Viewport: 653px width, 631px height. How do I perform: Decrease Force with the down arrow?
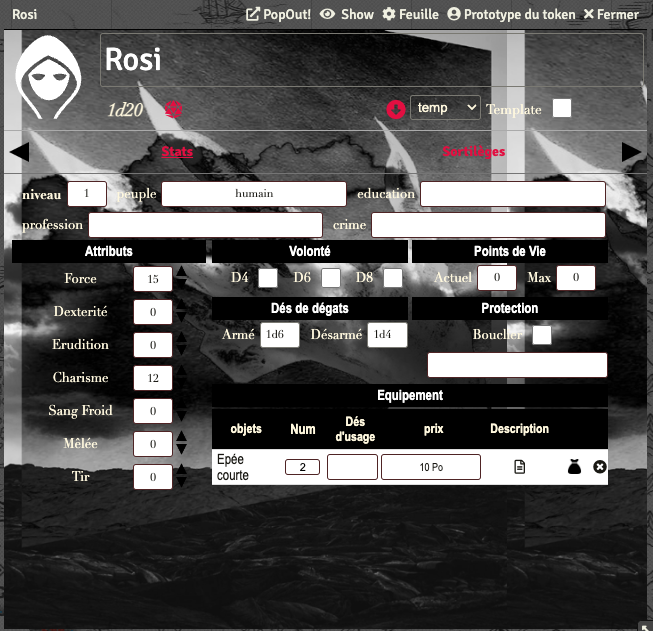(x=181, y=283)
